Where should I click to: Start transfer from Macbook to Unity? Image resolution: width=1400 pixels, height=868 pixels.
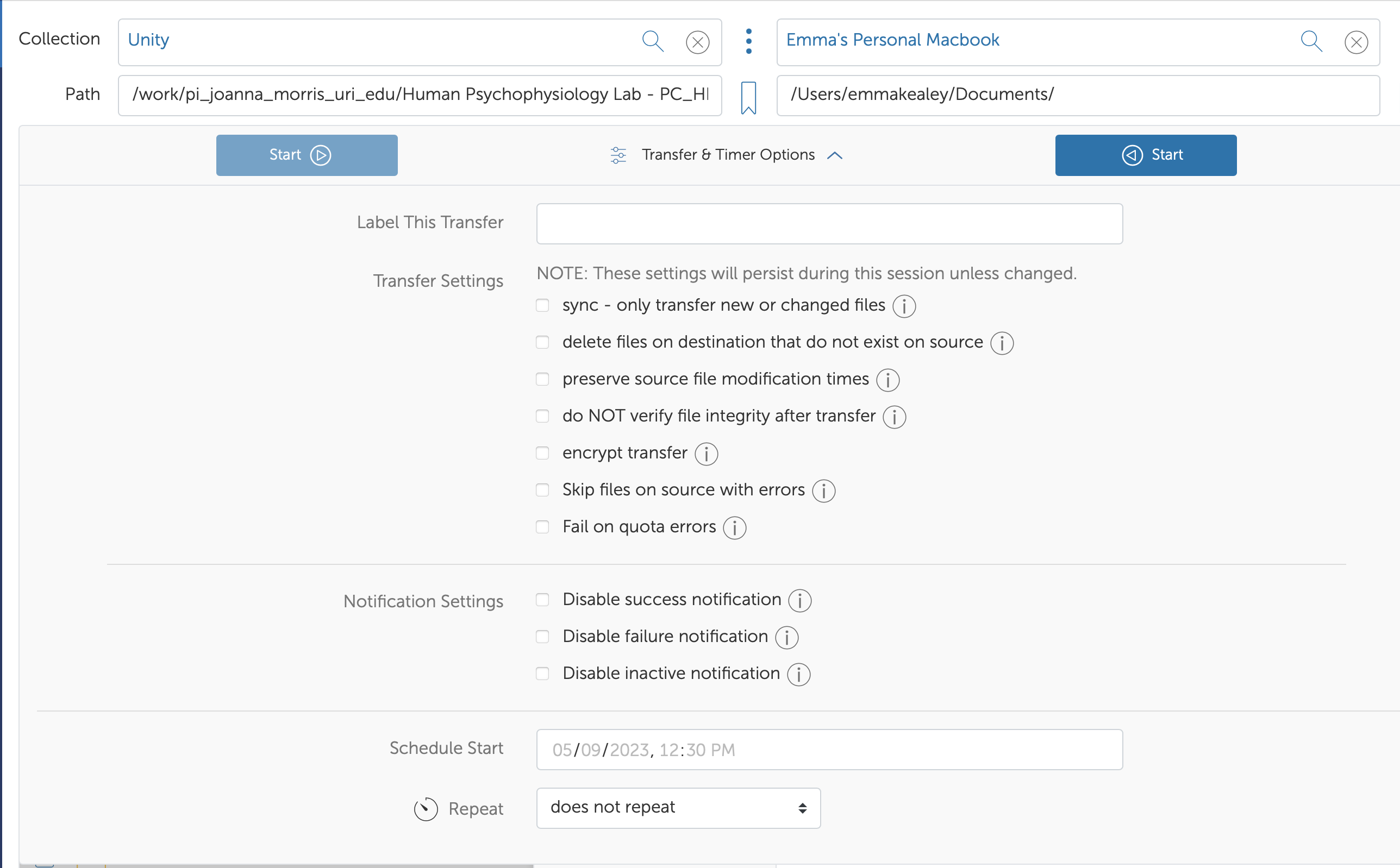[x=1146, y=155]
